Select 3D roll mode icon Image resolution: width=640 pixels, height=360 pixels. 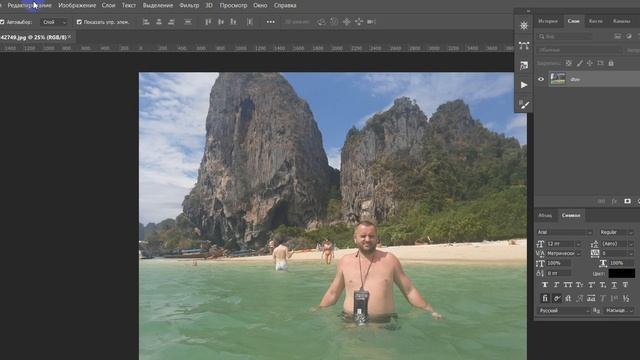[334, 22]
